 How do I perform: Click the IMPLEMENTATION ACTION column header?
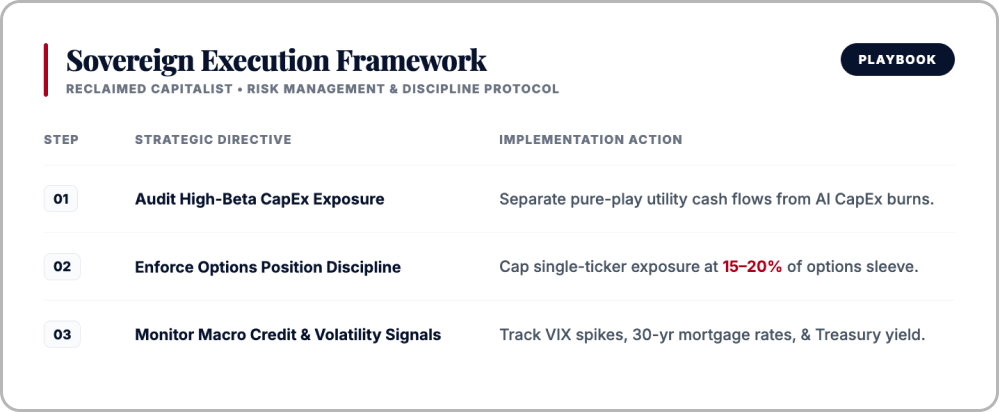(591, 139)
